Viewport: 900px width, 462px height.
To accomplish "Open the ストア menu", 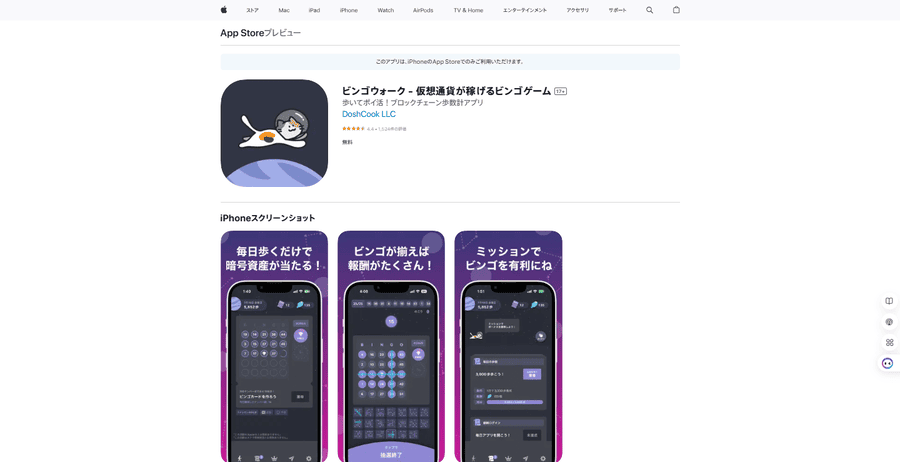I will pos(253,10).
